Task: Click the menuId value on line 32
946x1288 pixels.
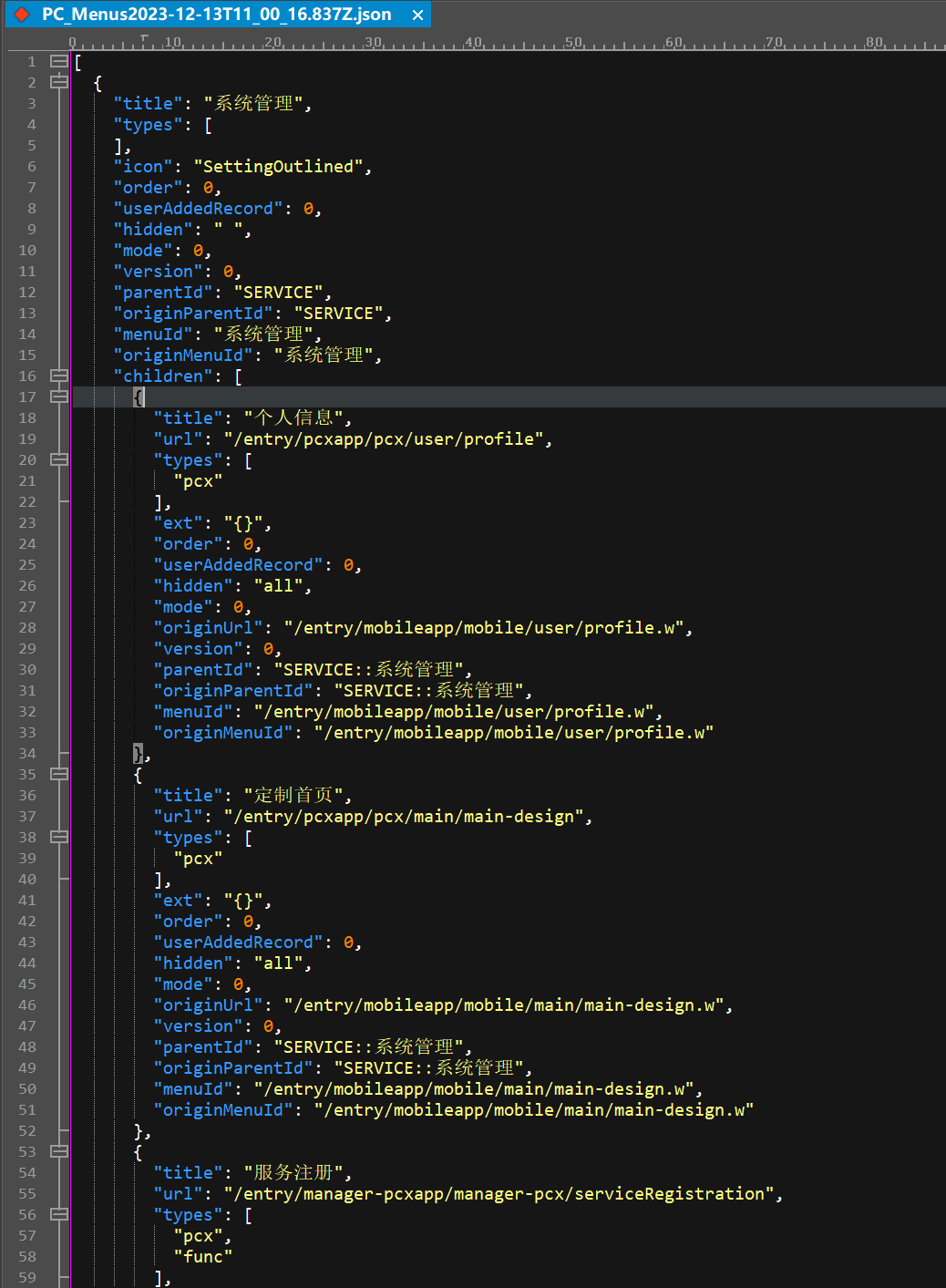Action: 454,711
